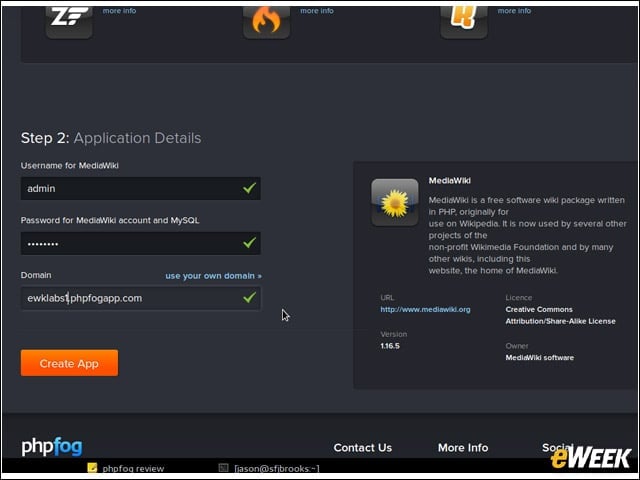Click the Create App button
640x480 pixels.
69,363
